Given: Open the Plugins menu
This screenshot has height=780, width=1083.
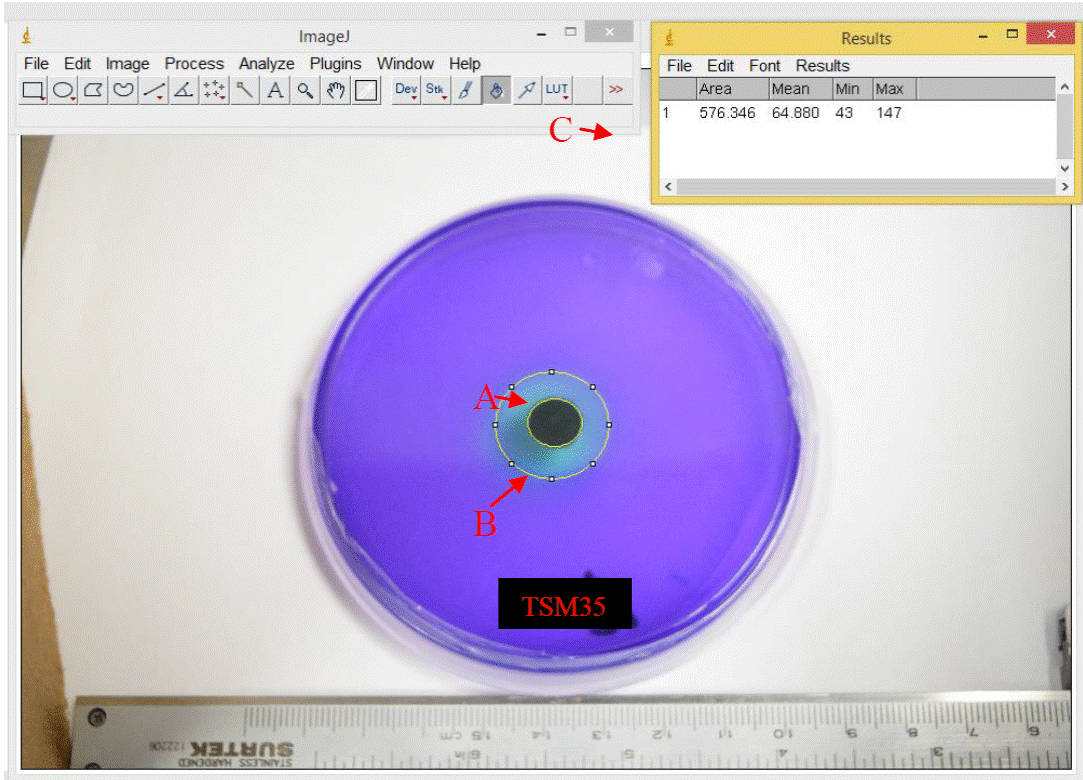Looking at the screenshot, I should (x=335, y=63).
